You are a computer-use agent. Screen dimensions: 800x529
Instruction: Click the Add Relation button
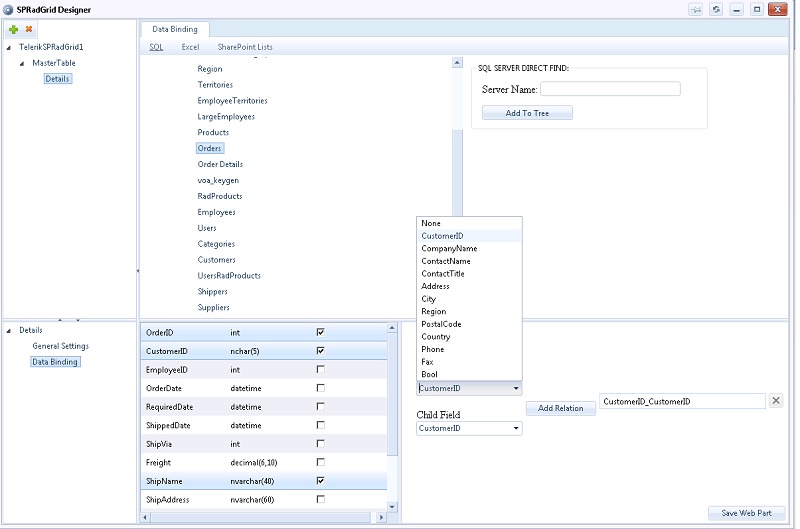560,408
